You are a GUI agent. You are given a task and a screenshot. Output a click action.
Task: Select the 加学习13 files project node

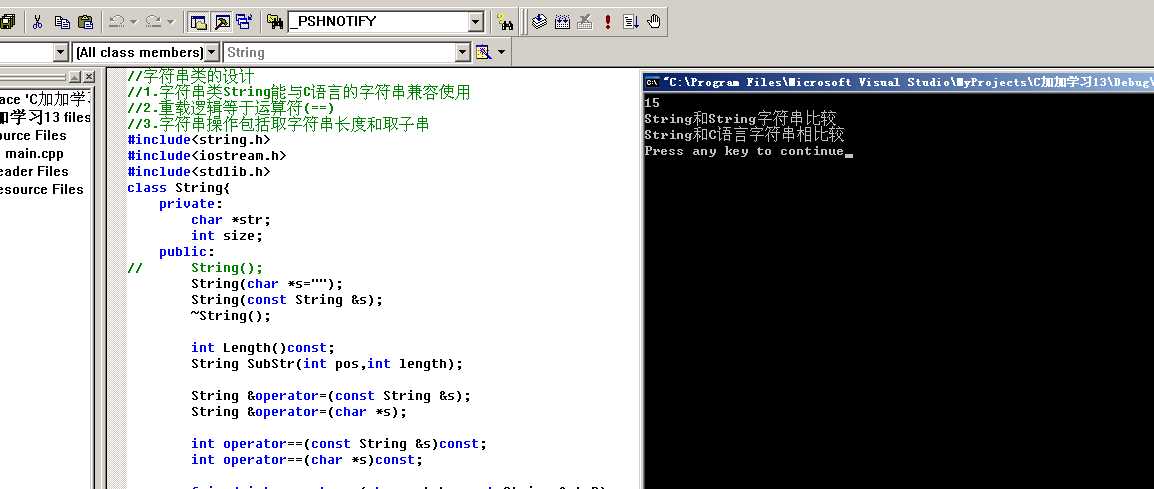(45, 117)
